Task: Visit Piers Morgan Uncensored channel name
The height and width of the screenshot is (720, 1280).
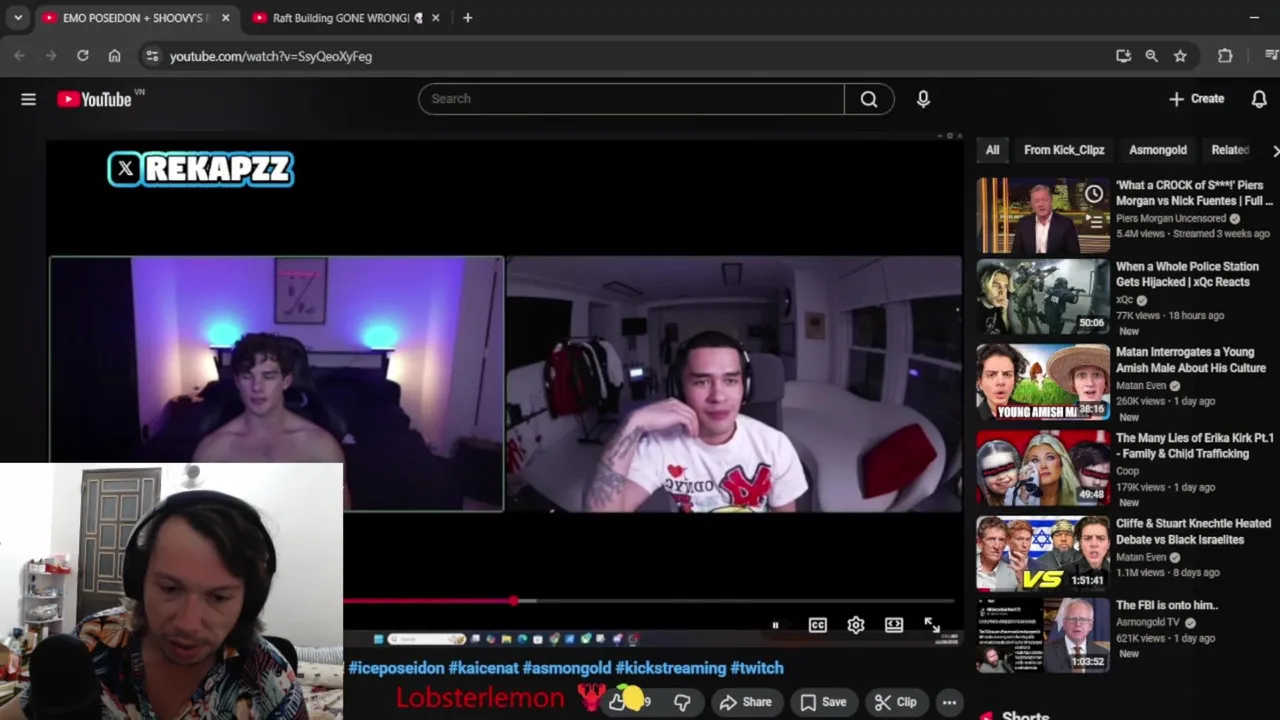Action: (1171, 218)
